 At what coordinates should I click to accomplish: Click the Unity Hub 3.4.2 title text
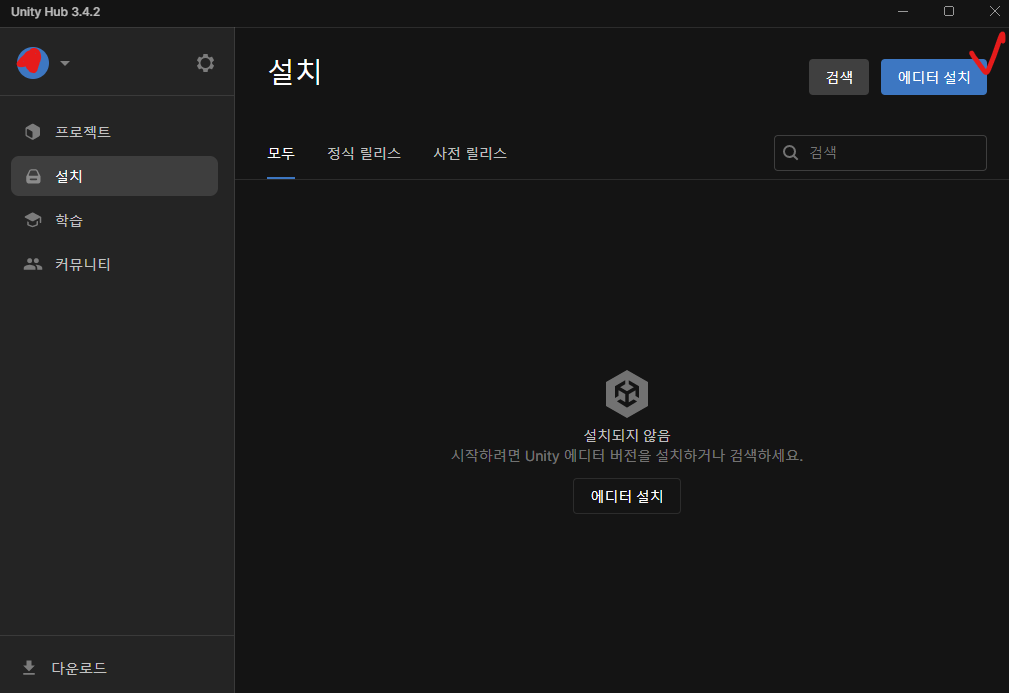coord(55,12)
